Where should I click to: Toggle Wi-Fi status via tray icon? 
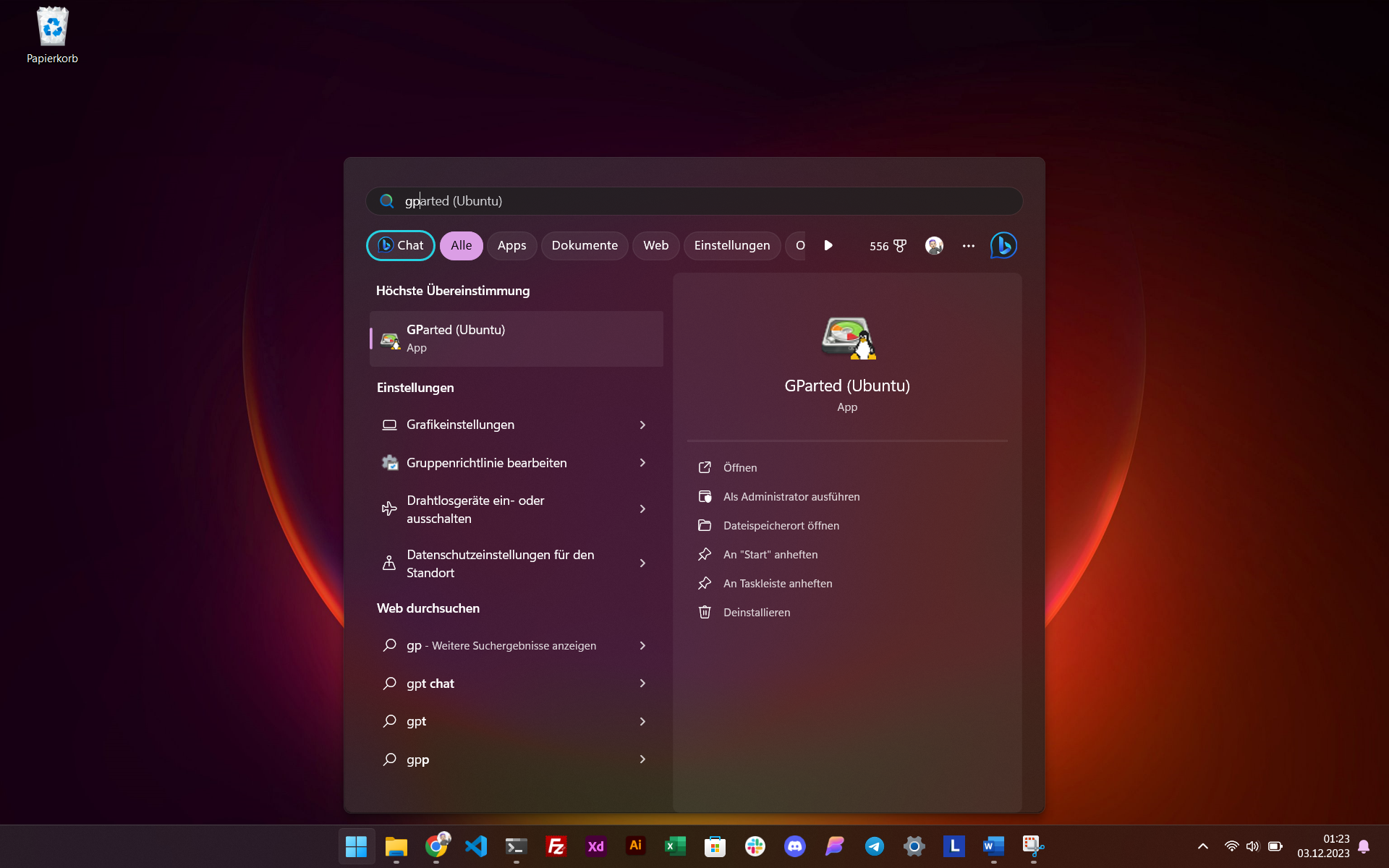(x=1231, y=846)
